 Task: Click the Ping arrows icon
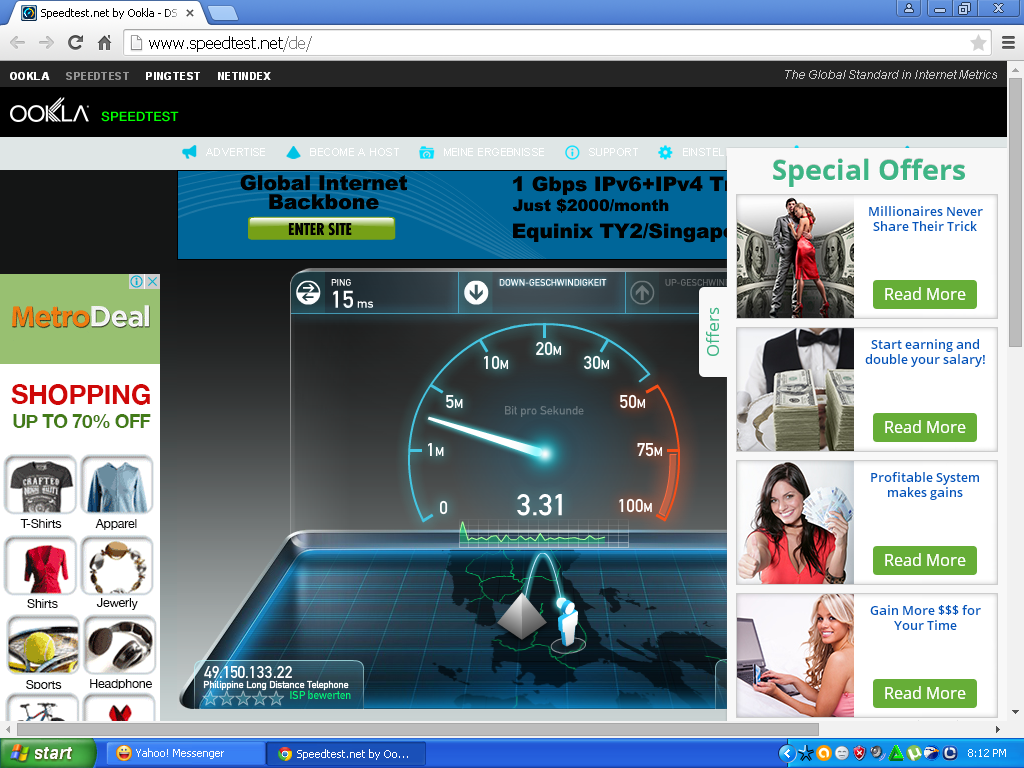tap(308, 292)
